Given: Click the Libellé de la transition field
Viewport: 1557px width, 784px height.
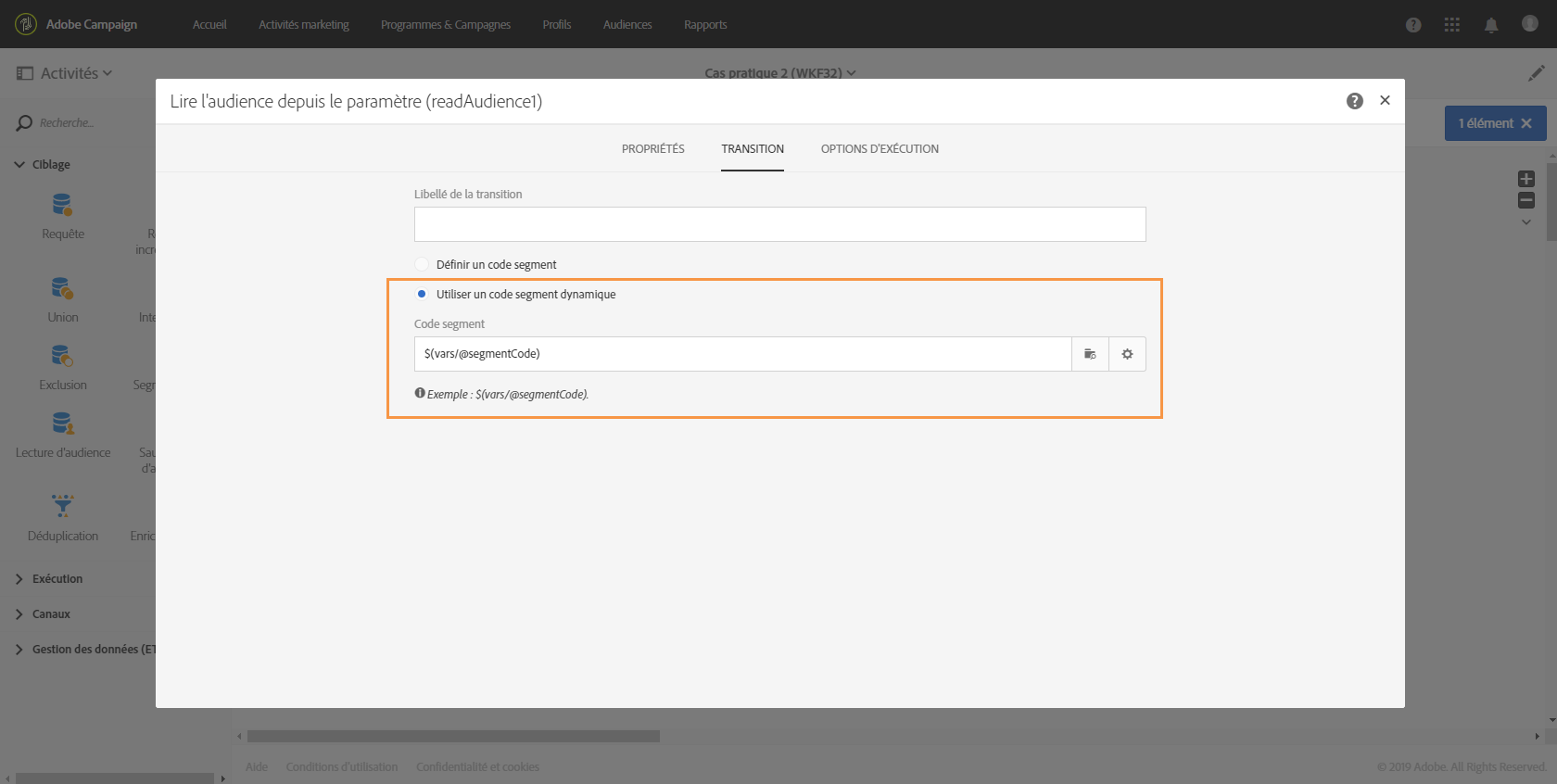Looking at the screenshot, I should (779, 224).
